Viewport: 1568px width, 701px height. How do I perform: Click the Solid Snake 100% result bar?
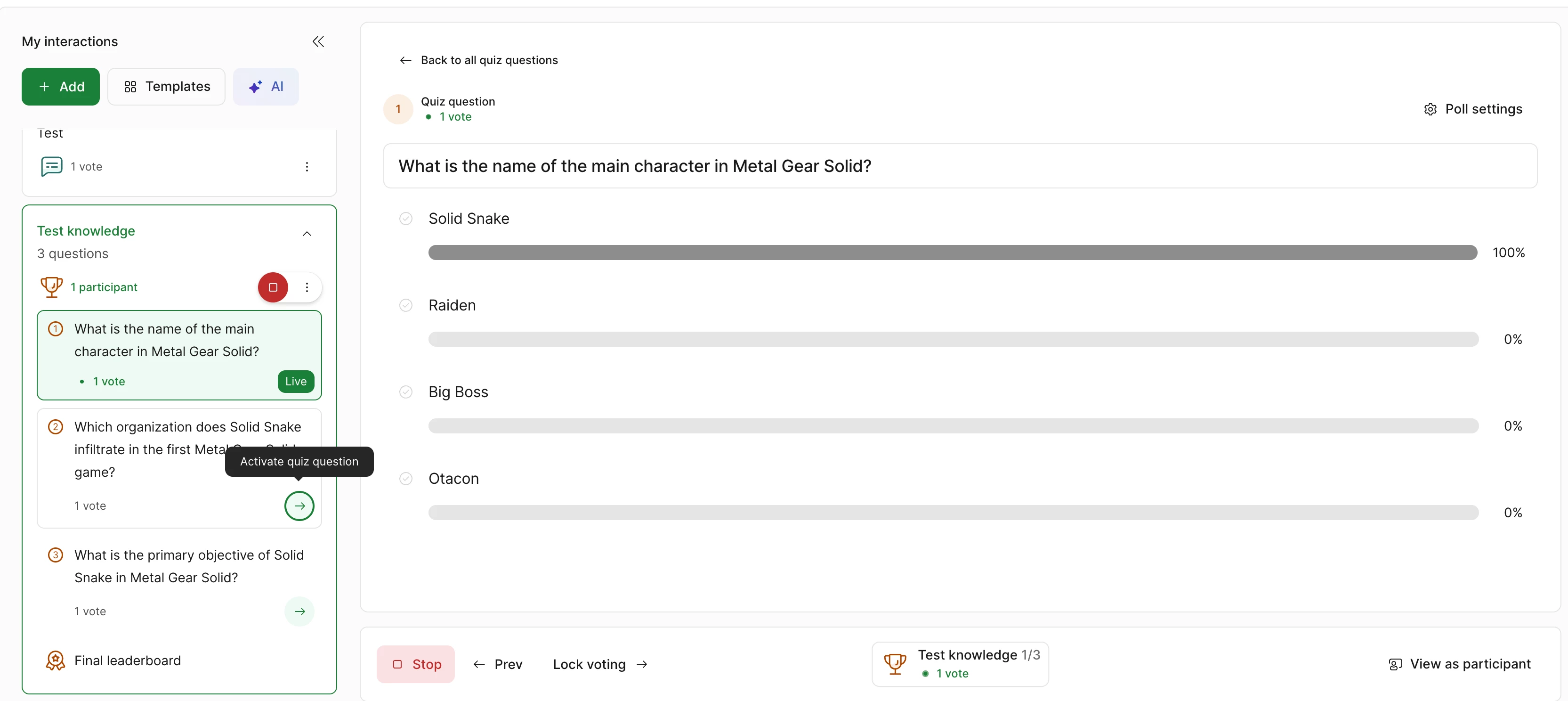(x=952, y=253)
